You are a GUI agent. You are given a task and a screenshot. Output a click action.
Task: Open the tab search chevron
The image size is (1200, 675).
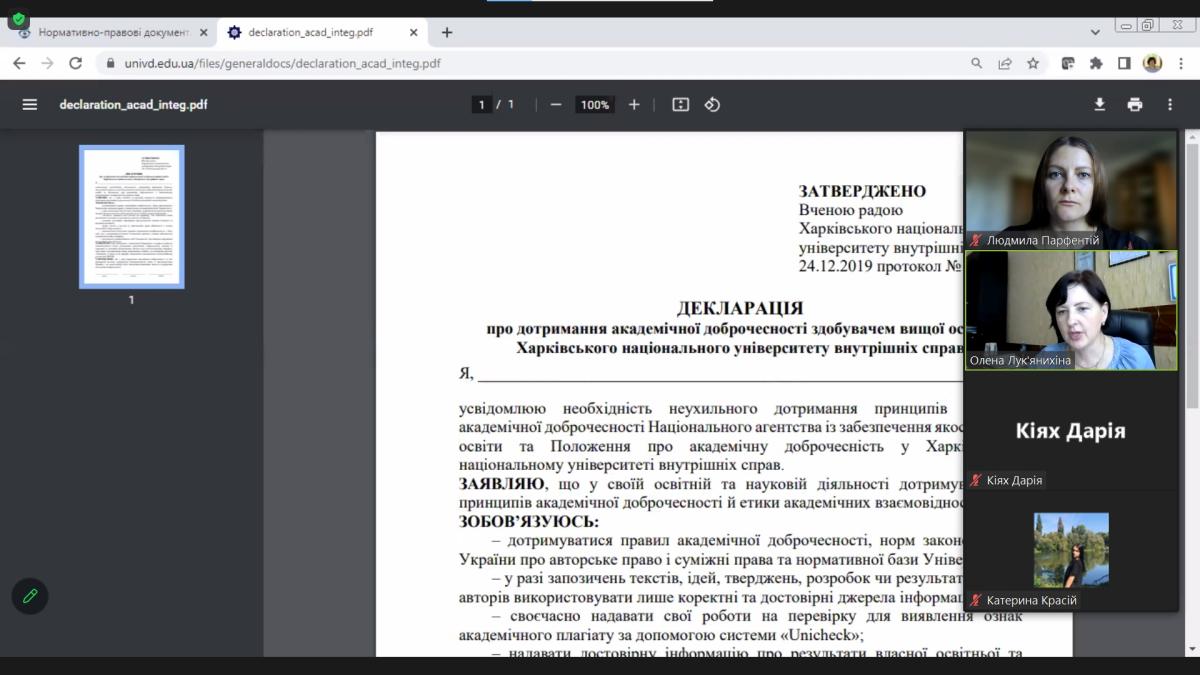1096,31
